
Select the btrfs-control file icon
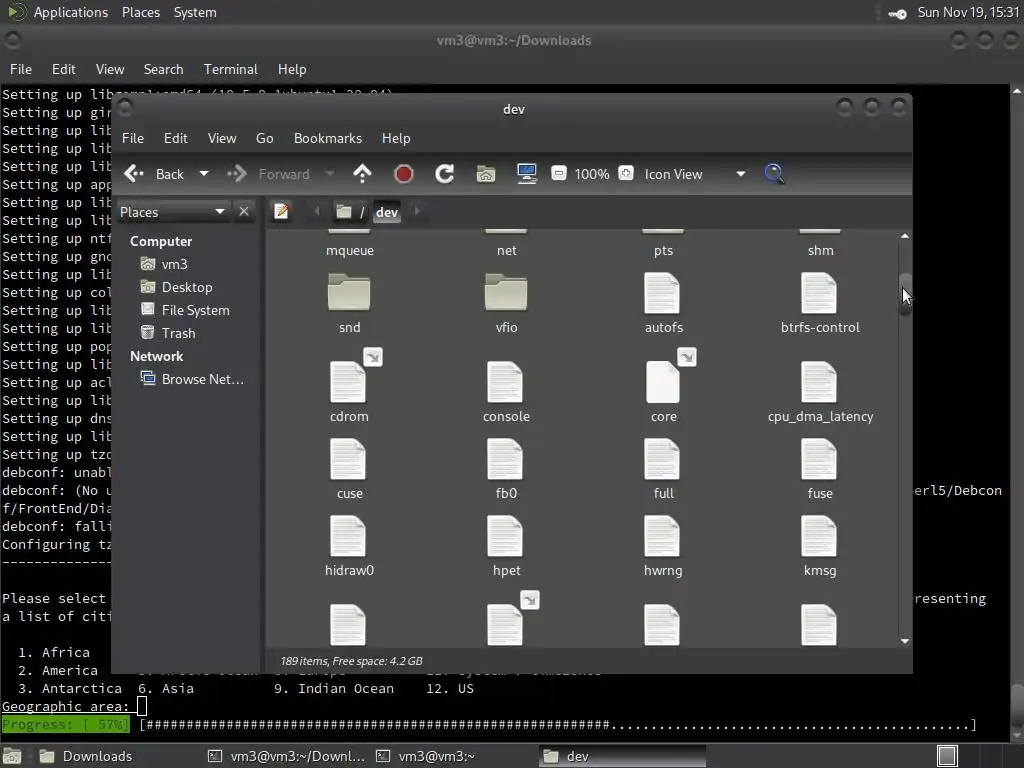(x=819, y=293)
